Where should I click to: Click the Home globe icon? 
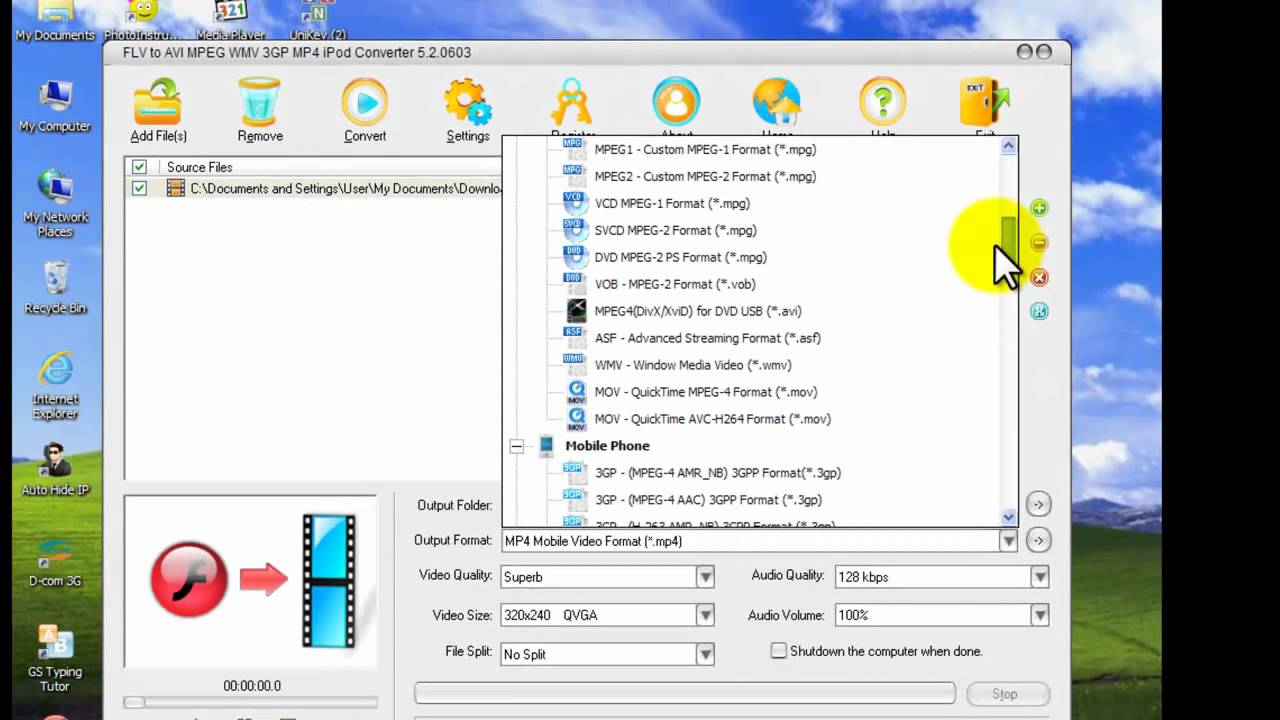point(777,102)
